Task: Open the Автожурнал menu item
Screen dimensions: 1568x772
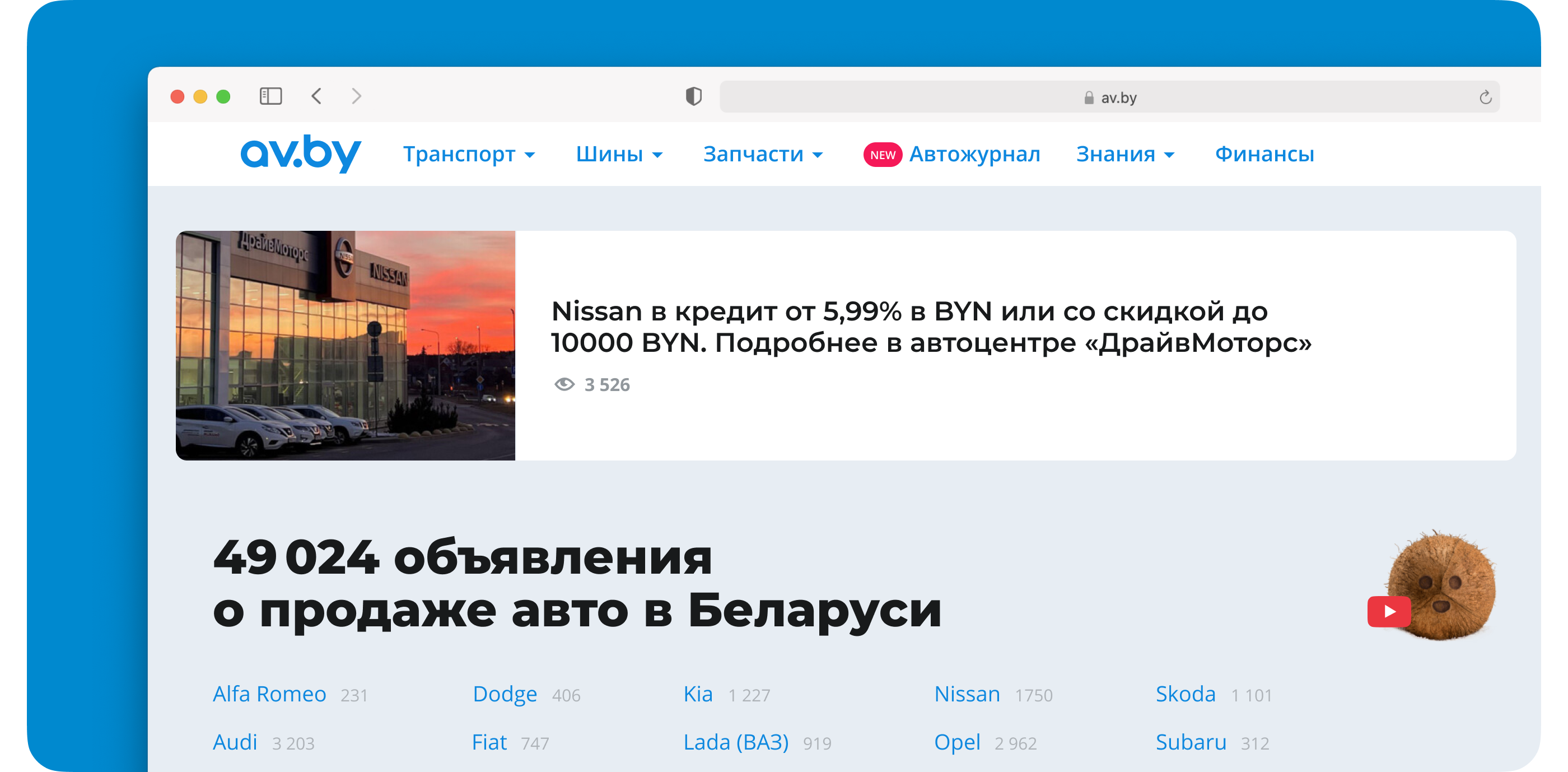Action: [x=974, y=154]
